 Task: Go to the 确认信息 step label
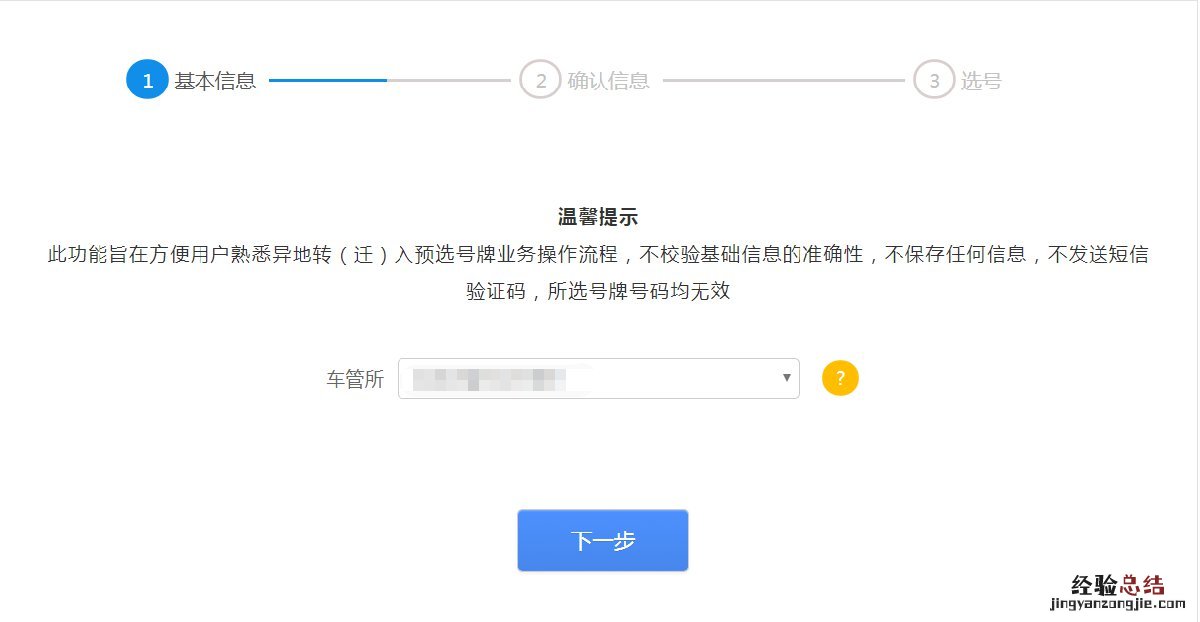(x=609, y=81)
